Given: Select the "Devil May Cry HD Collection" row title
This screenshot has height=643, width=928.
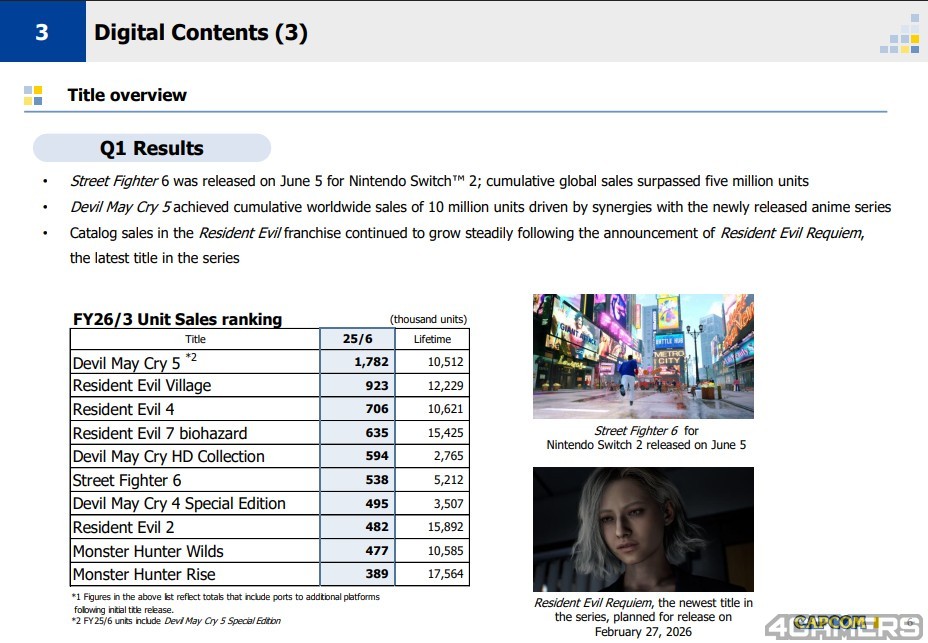Looking at the screenshot, I should (x=169, y=456).
